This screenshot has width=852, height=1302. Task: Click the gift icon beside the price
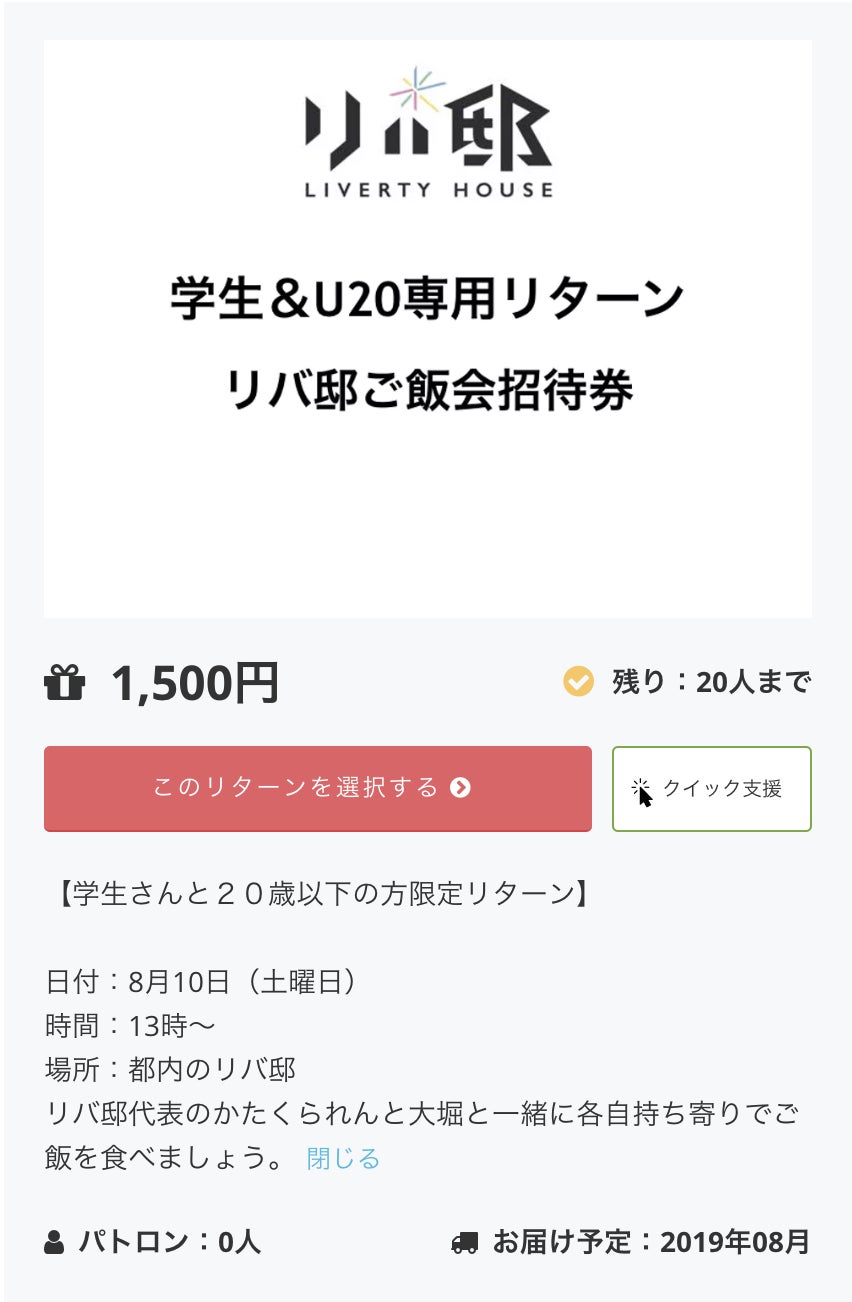[65, 683]
